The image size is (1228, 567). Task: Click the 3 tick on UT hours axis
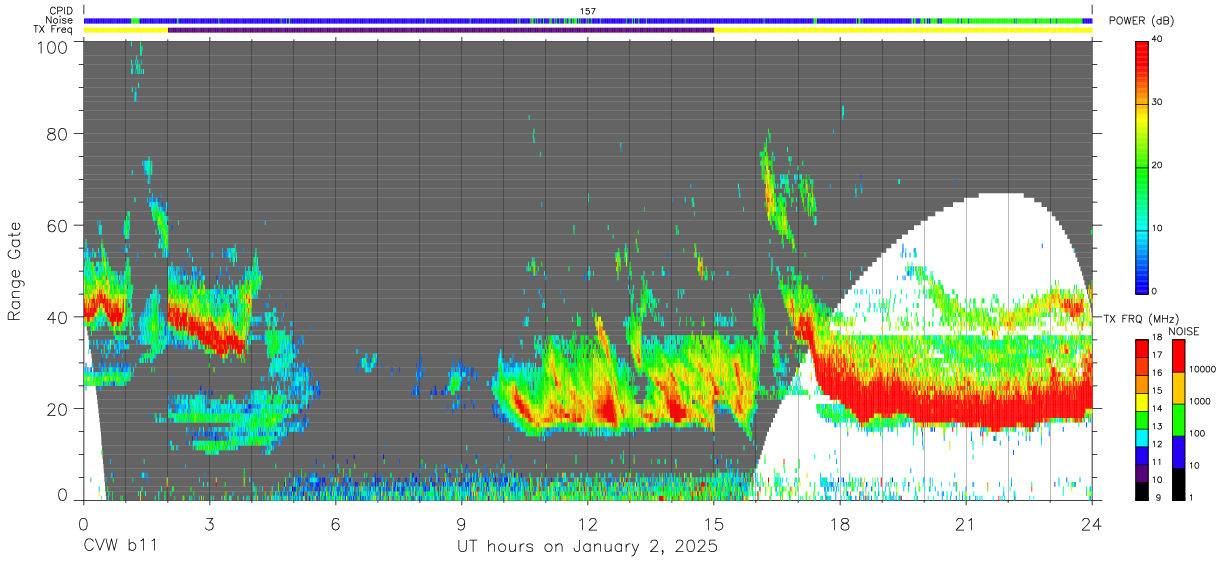209,524
